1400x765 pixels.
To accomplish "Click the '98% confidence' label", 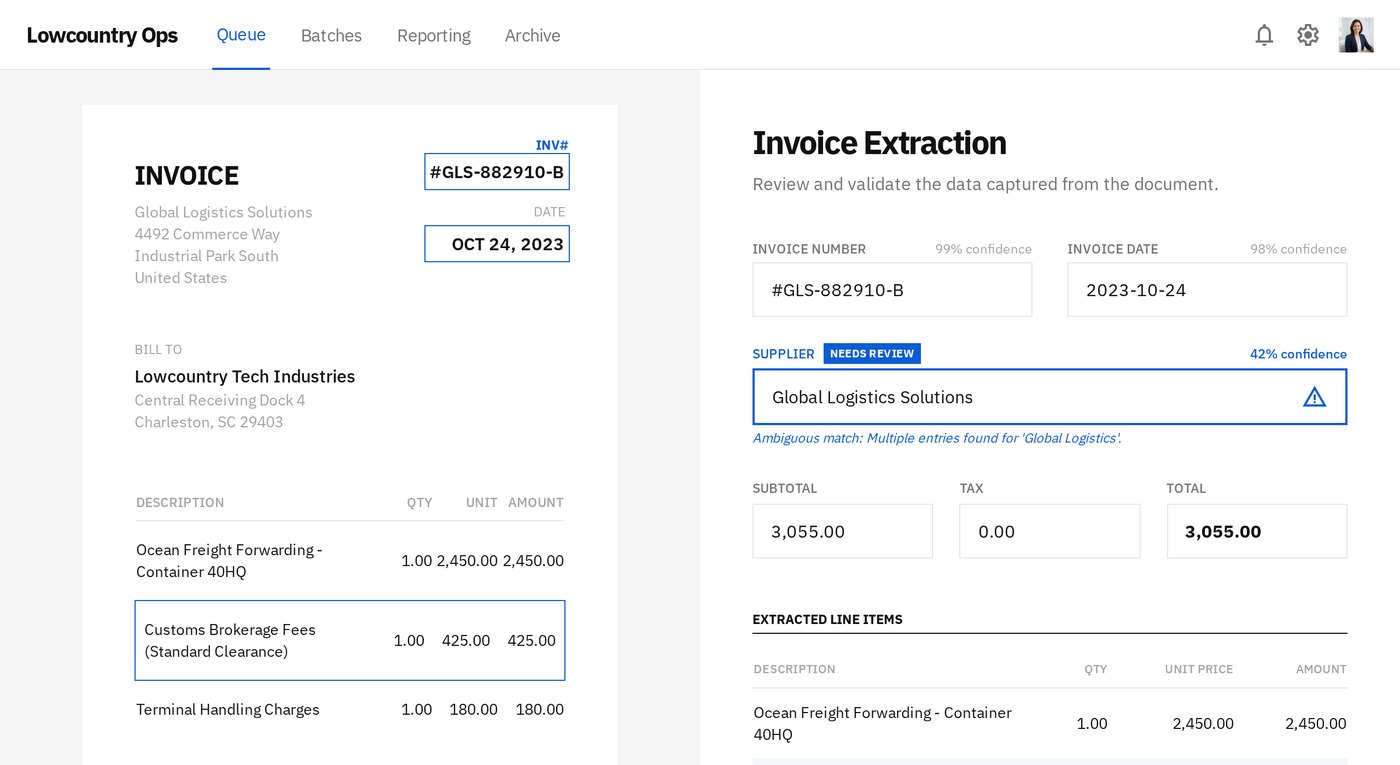I will (1298, 249).
